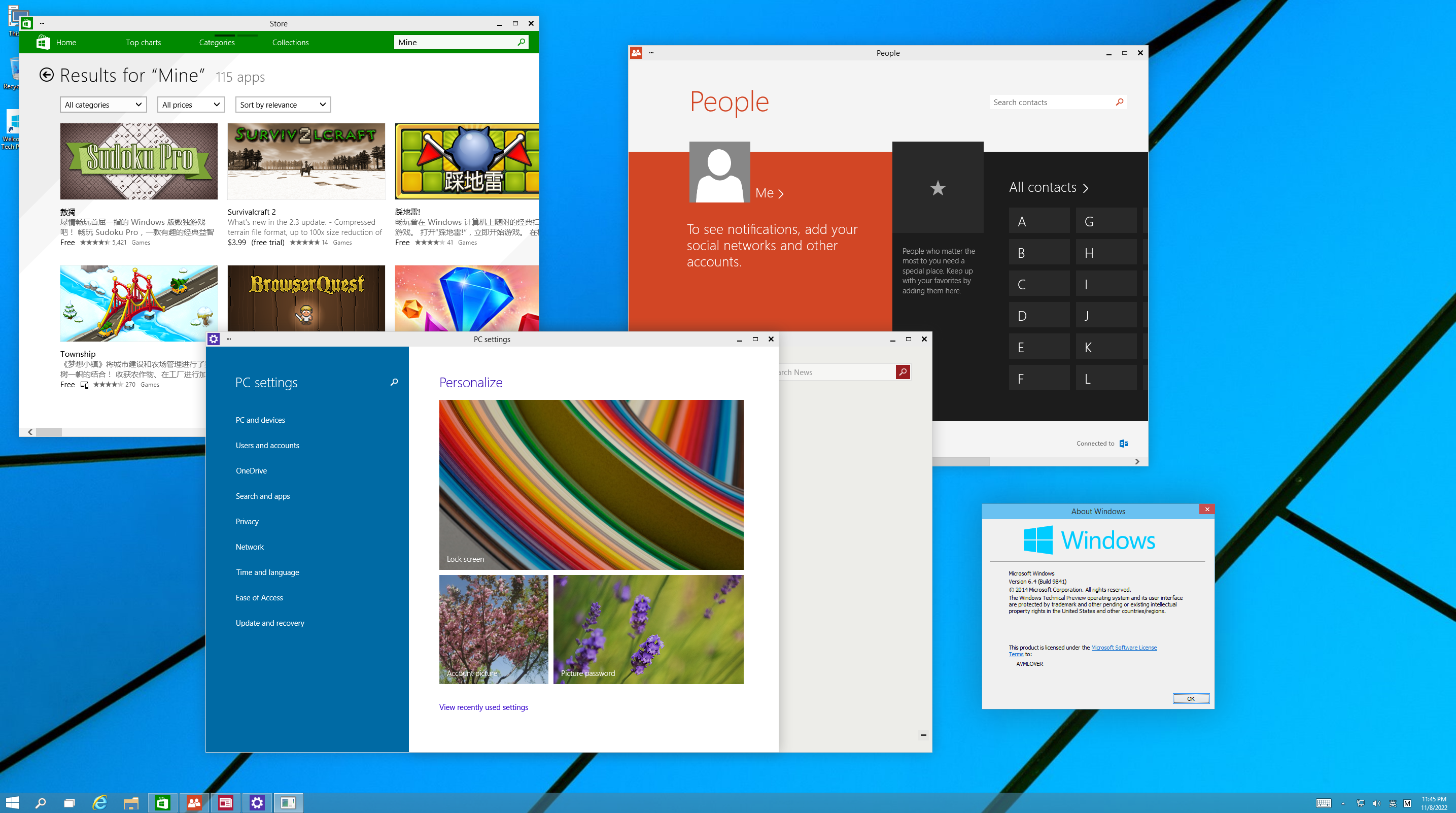
Task: Switch to News via taskbar icon
Action: 226,802
